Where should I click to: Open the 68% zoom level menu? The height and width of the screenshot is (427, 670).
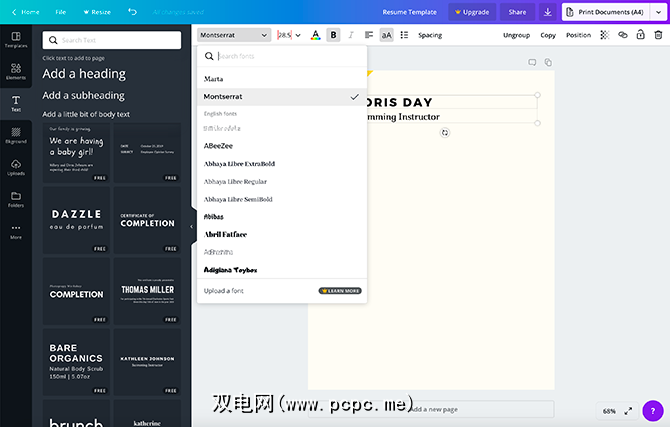[x=609, y=411]
